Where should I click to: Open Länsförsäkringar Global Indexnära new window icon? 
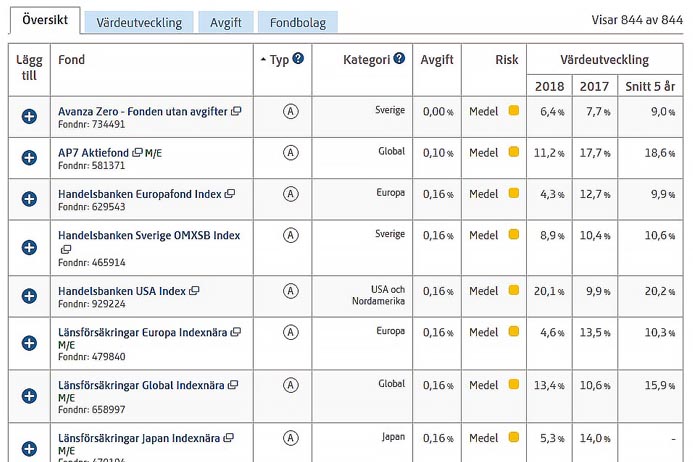233,385
